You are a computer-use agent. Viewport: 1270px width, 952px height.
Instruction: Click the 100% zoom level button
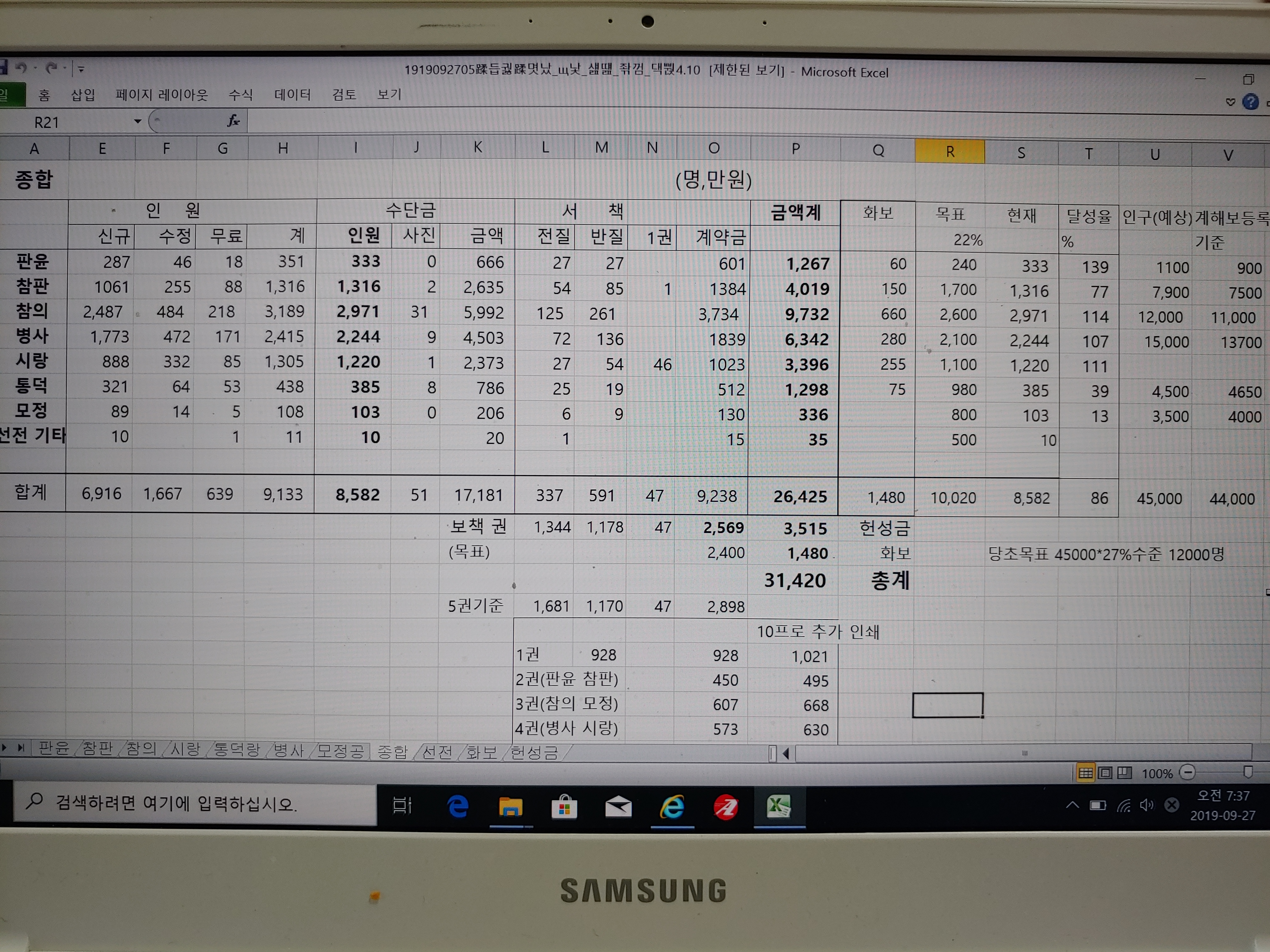(1157, 773)
